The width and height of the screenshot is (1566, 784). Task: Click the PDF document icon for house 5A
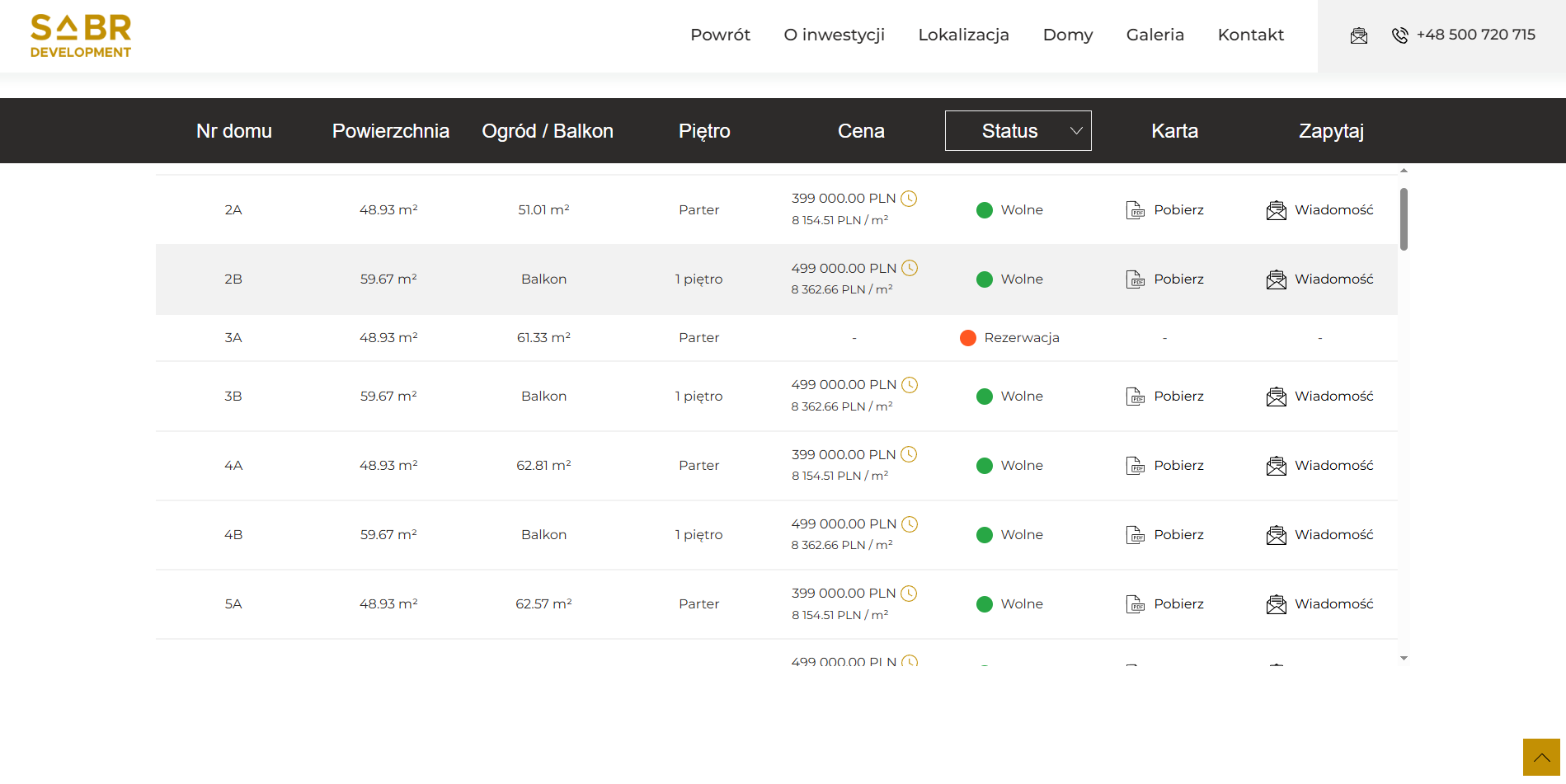[x=1136, y=604]
